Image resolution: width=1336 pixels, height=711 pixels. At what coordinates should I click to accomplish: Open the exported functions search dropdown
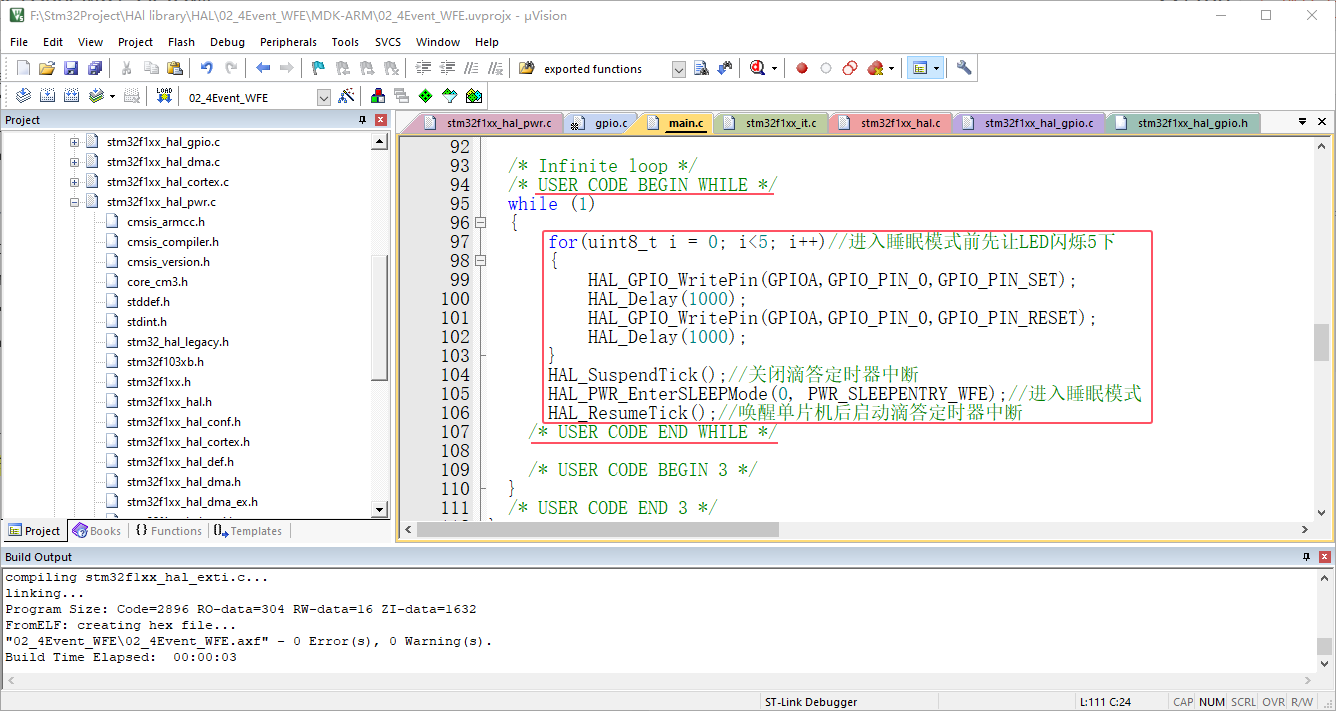(x=679, y=69)
